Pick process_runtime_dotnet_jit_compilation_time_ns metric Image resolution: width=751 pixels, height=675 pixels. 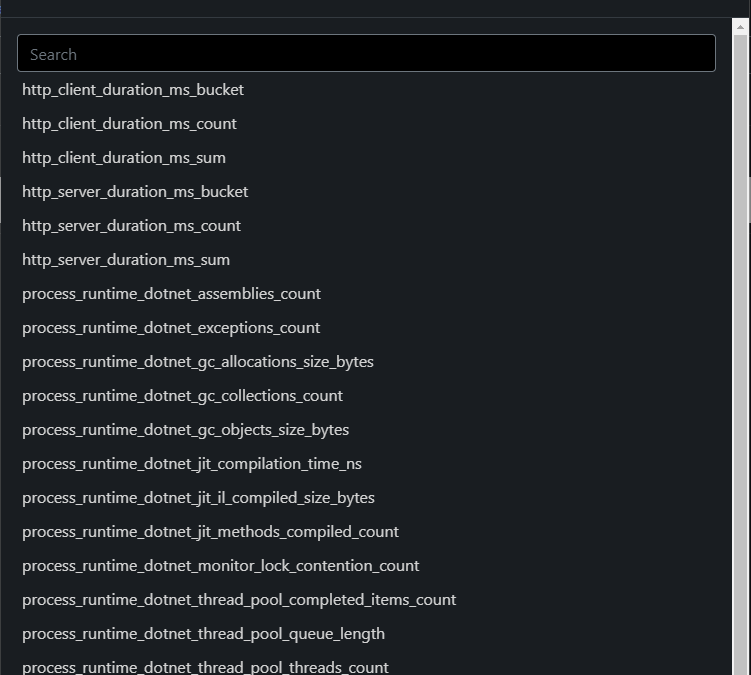pos(192,464)
